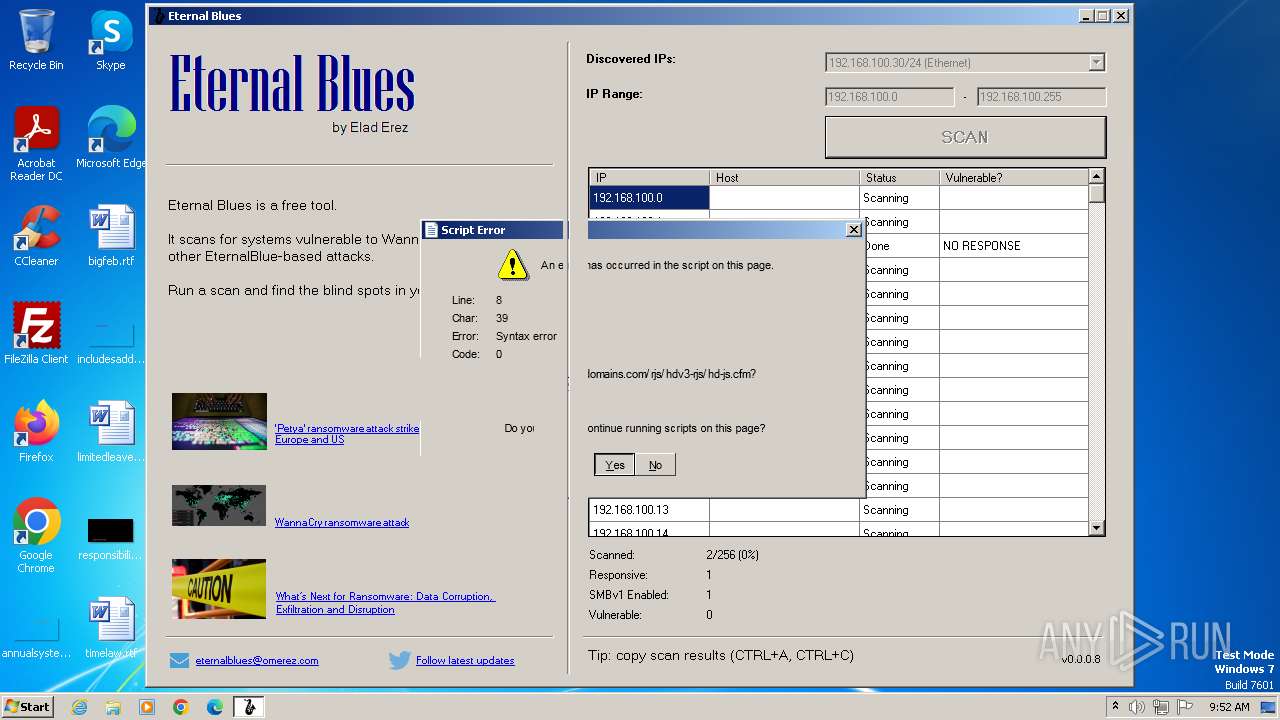Open the Start menu
Viewport: 1280px width, 720px height.
pos(27,707)
